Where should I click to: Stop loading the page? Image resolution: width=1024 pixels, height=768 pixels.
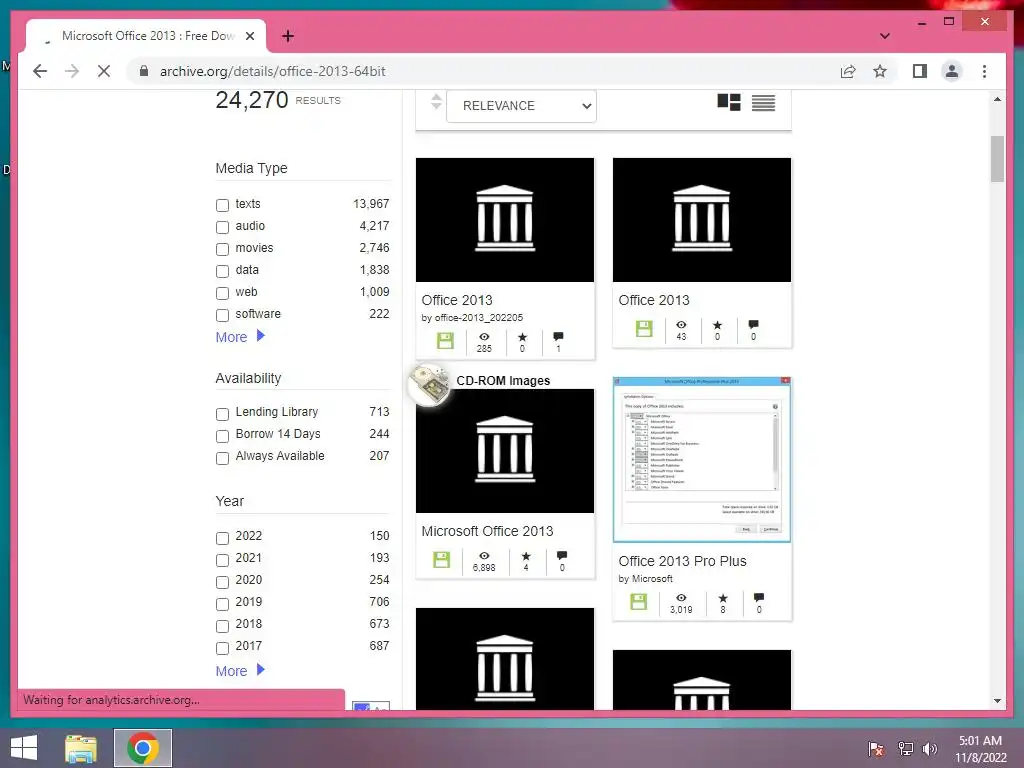coord(104,71)
